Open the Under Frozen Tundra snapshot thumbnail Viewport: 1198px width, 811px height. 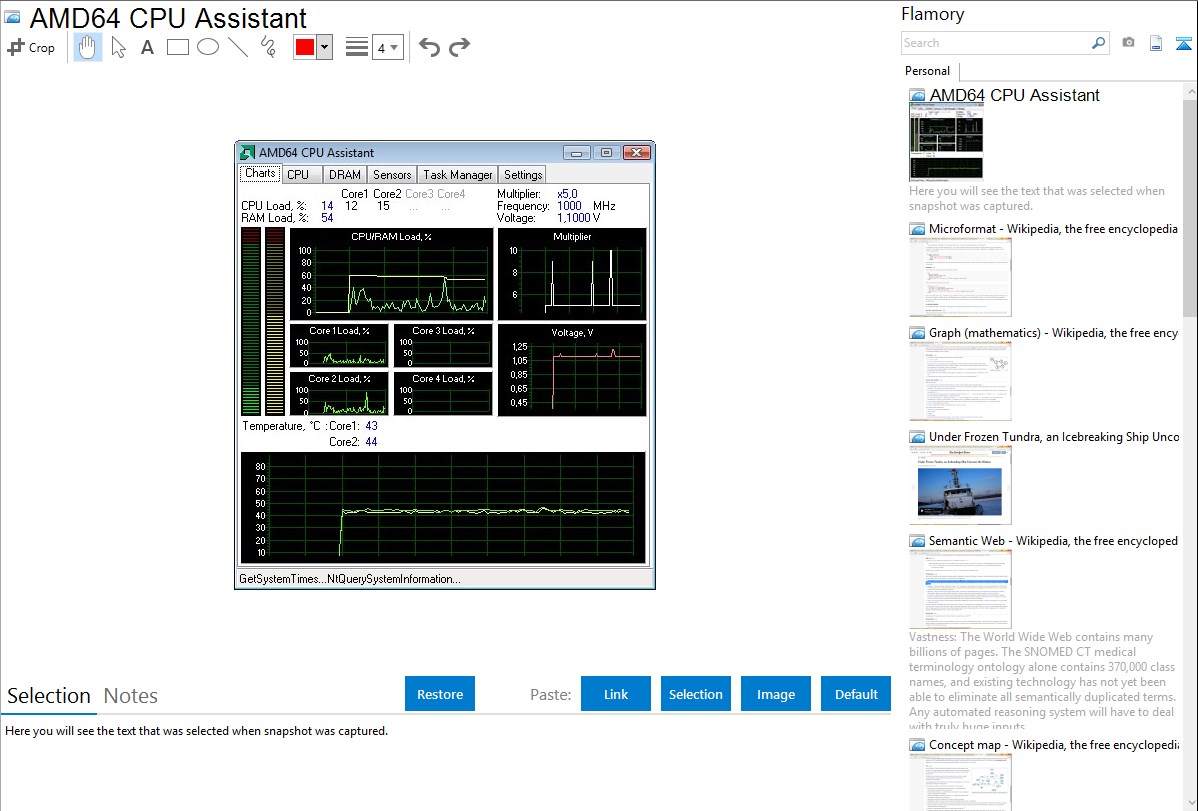[x=960, y=485]
